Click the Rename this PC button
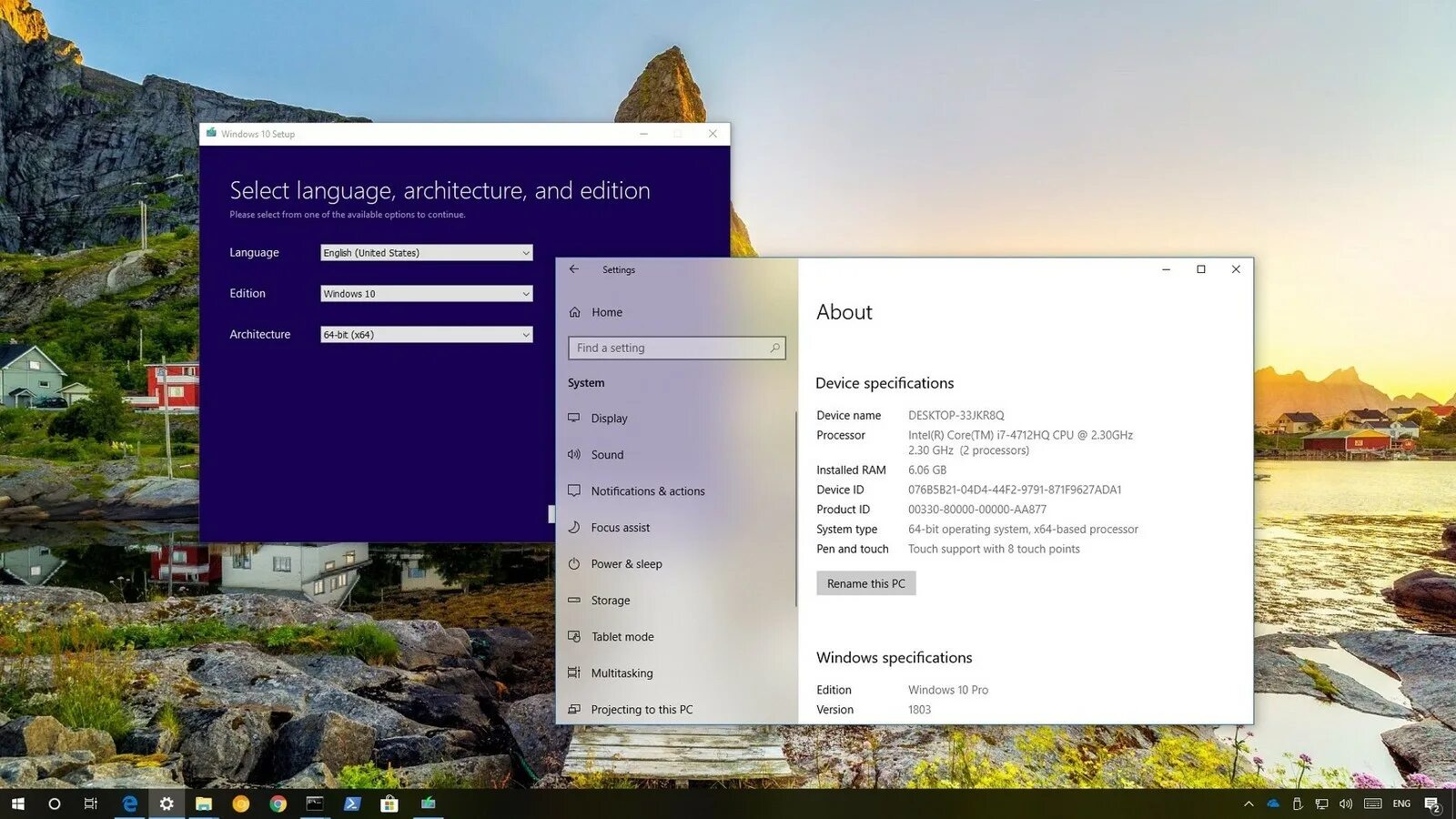Image resolution: width=1456 pixels, height=819 pixels. point(866,583)
